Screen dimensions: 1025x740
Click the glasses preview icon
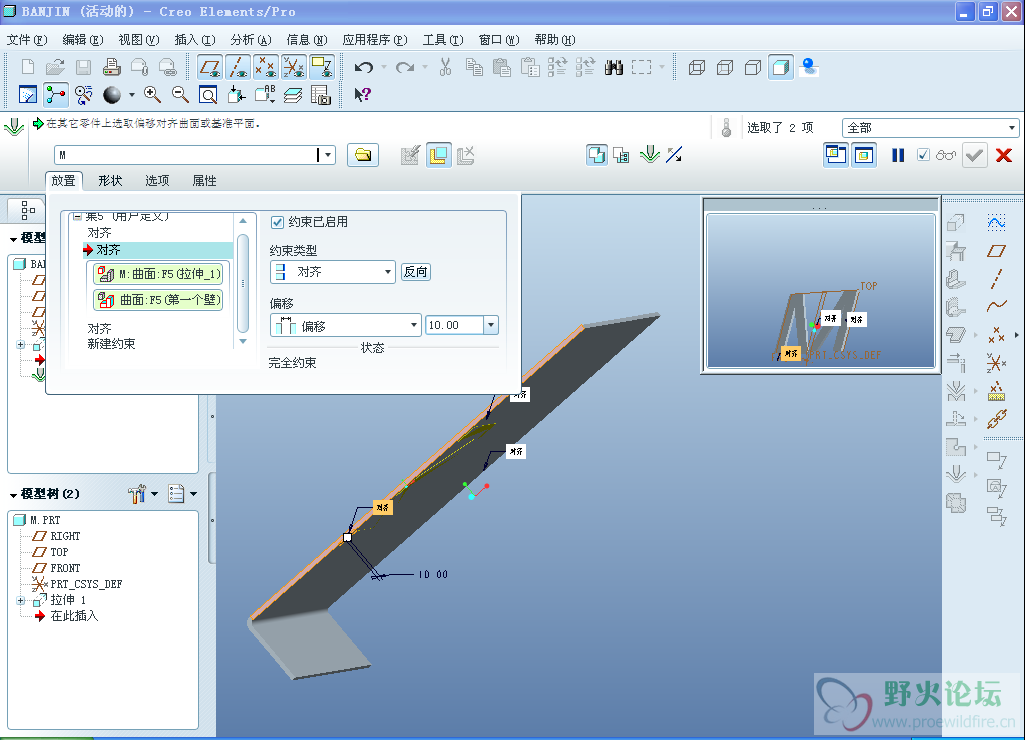point(946,155)
